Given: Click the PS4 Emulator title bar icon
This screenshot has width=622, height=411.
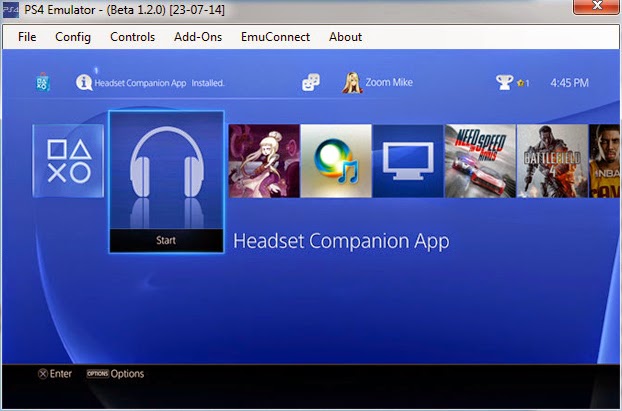Looking at the screenshot, I should pos(10,10).
